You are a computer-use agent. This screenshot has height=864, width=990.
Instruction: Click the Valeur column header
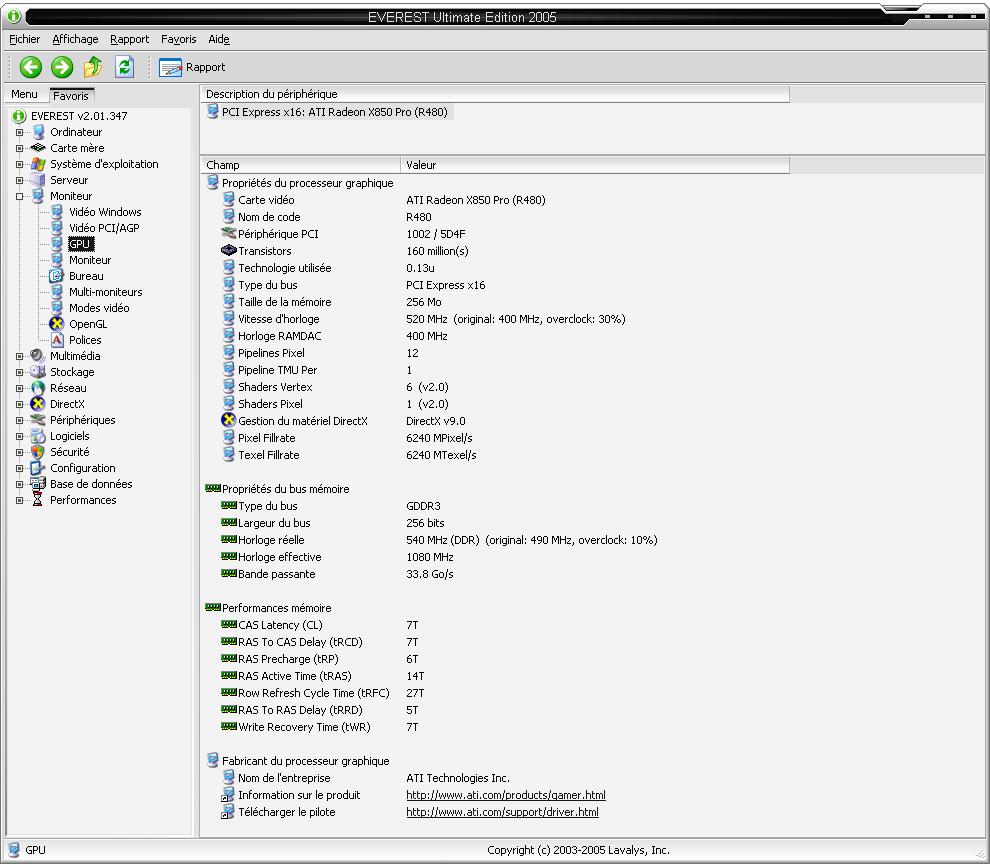coord(595,165)
